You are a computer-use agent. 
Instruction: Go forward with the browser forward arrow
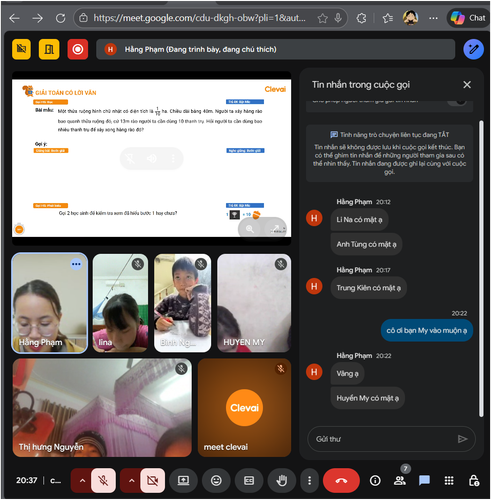tap(37, 18)
